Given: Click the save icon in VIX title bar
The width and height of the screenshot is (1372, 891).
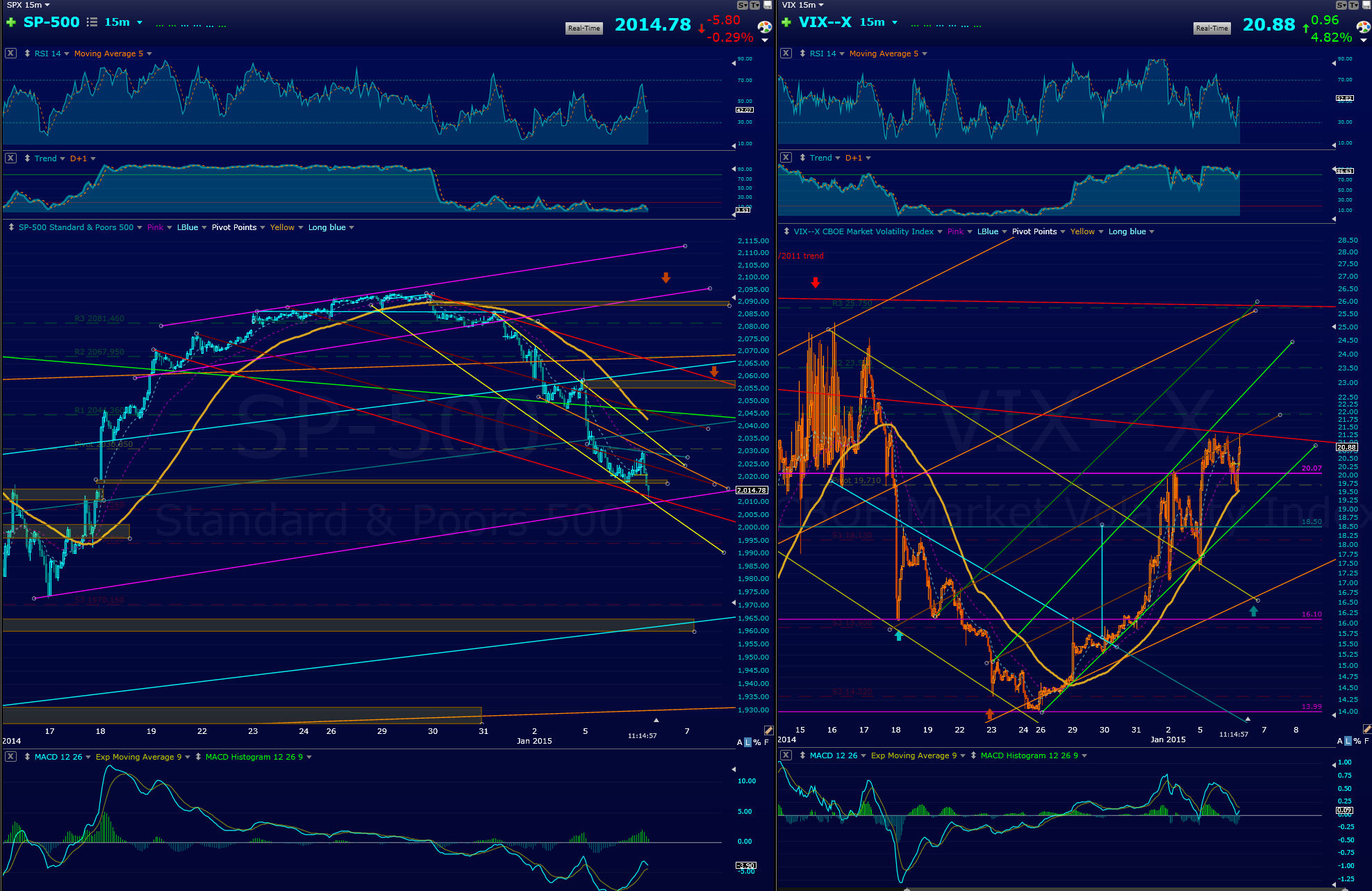Looking at the screenshot, I should coord(1367,5).
